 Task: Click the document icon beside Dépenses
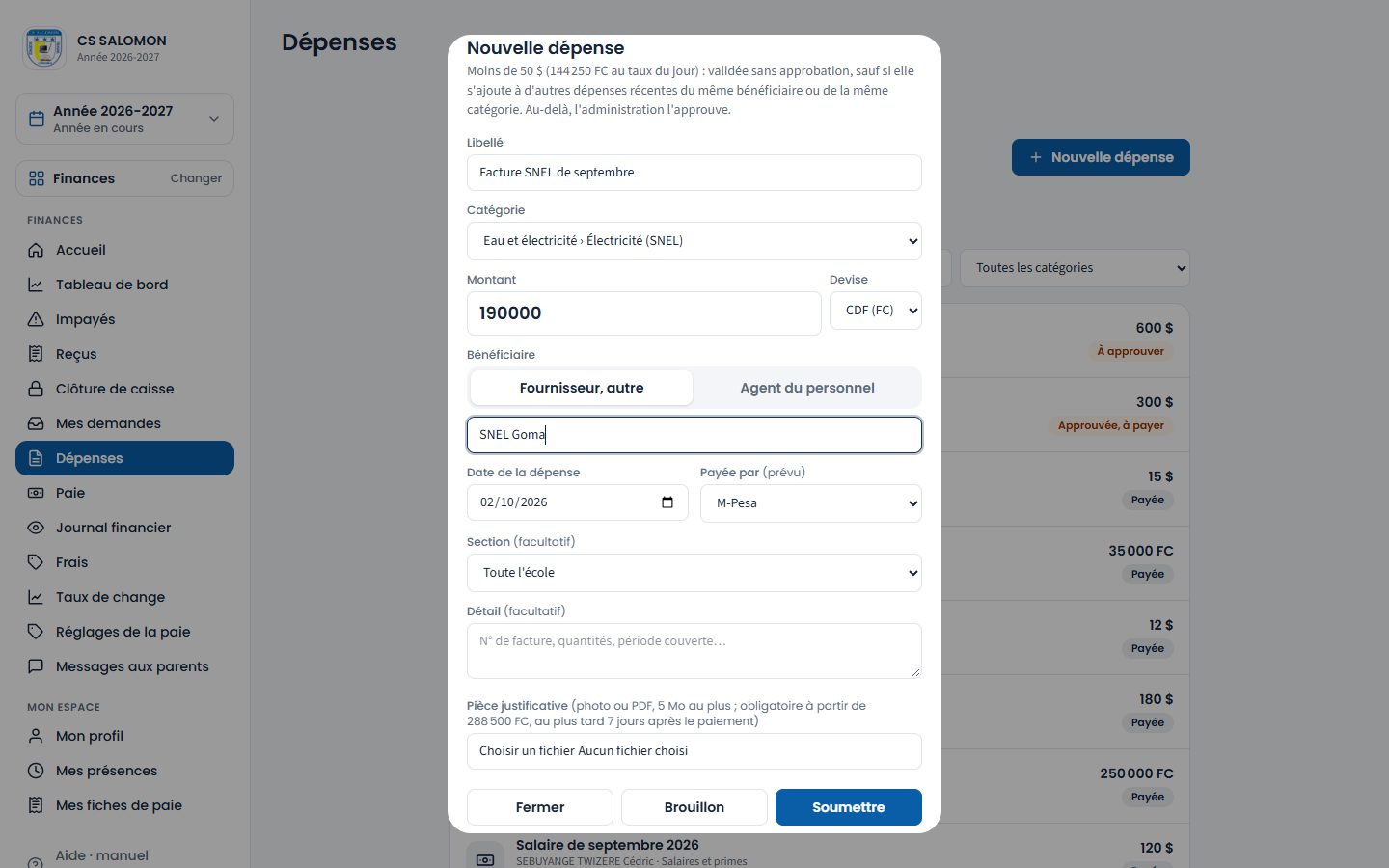36,458
